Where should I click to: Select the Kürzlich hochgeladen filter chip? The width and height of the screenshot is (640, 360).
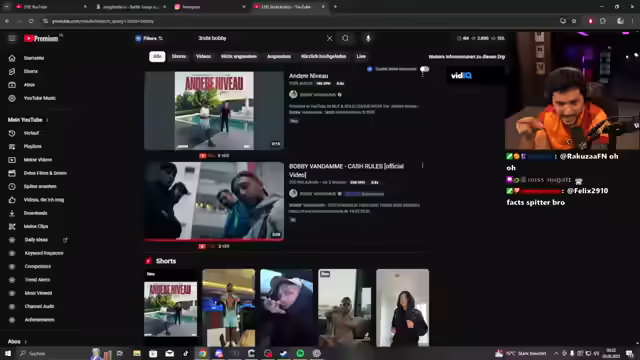pyautogui.click(x=323, y=57)
